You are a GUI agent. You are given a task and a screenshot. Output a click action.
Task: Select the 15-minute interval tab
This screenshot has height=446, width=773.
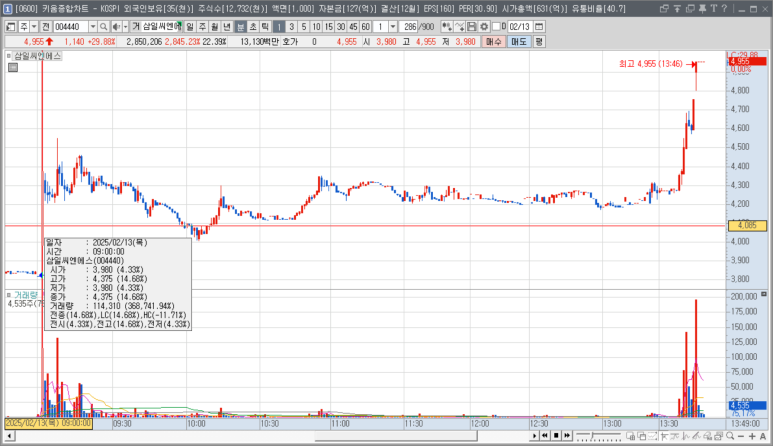(328, 27)
